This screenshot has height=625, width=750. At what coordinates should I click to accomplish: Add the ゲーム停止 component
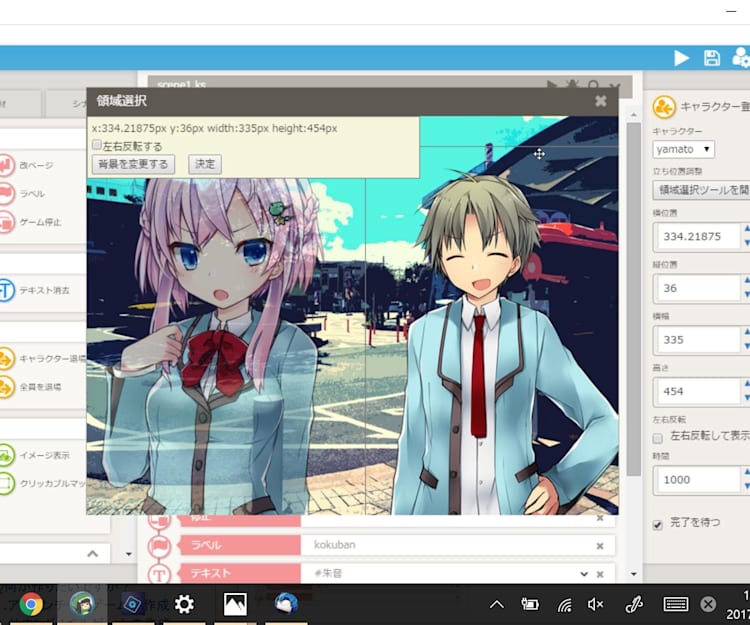[32, 222]
